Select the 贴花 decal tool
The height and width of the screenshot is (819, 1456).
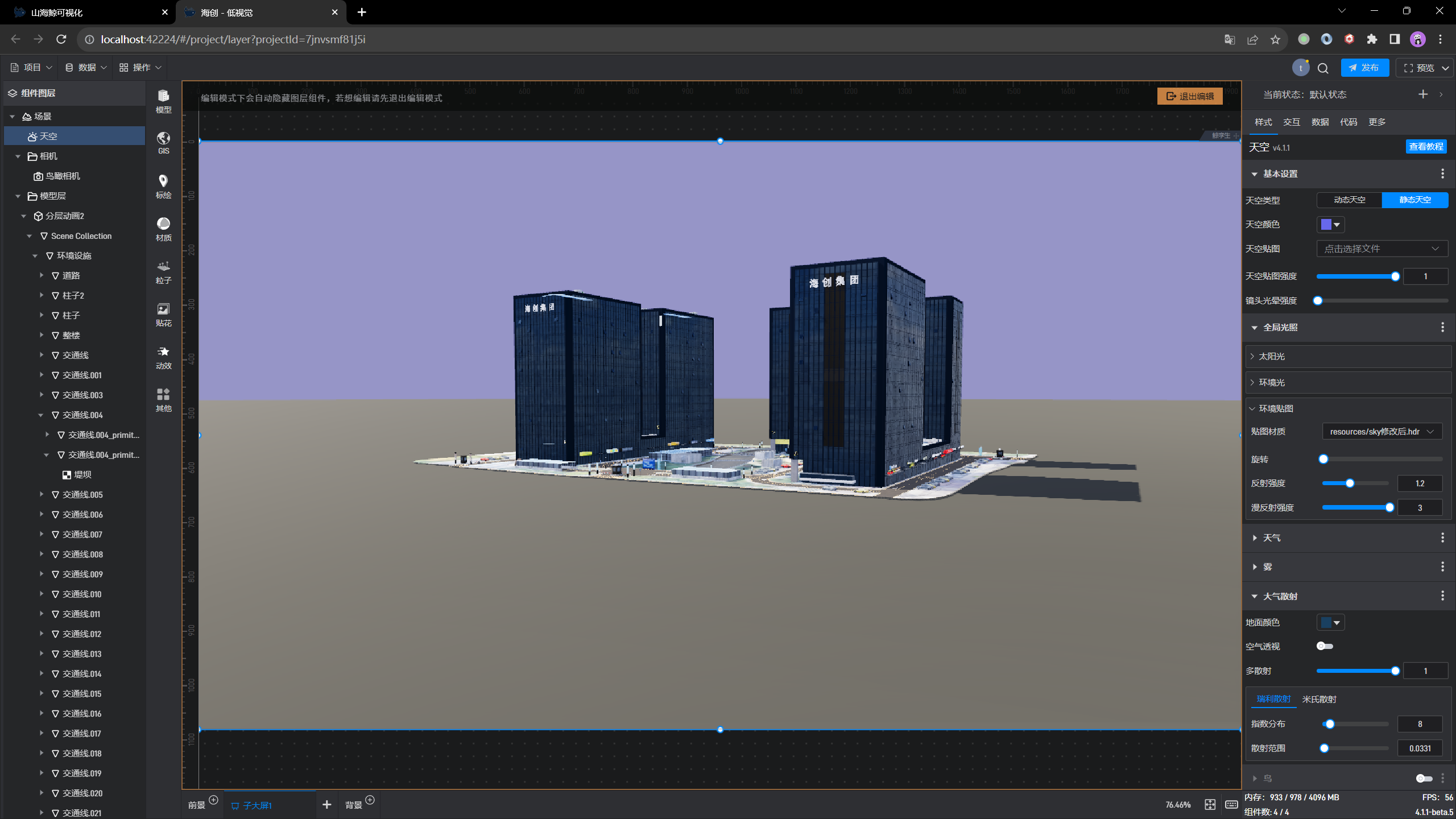(163, 314)
